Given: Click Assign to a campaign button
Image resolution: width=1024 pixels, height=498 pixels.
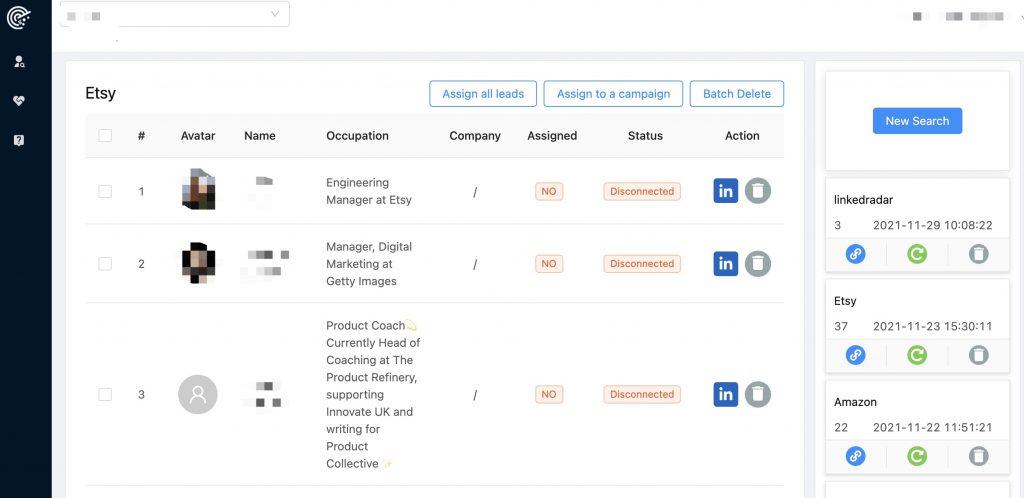Looking at the screenshot, I should pyautogui.click(x=613, y=94).
